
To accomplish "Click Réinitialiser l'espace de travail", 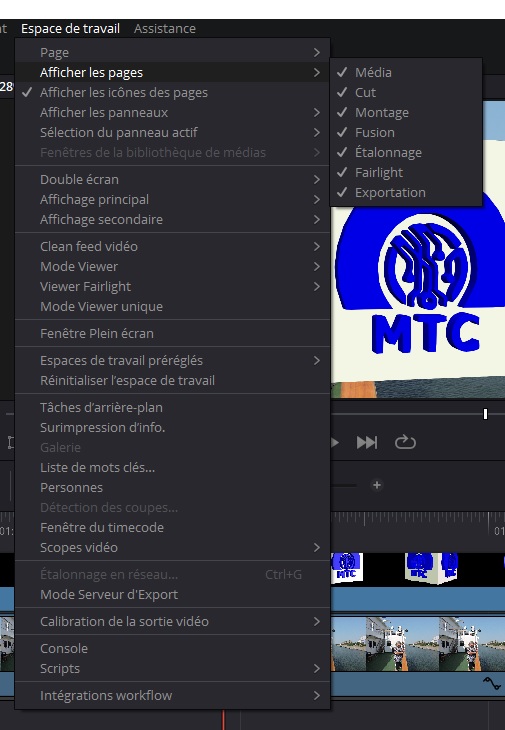I will click(172, 381).
